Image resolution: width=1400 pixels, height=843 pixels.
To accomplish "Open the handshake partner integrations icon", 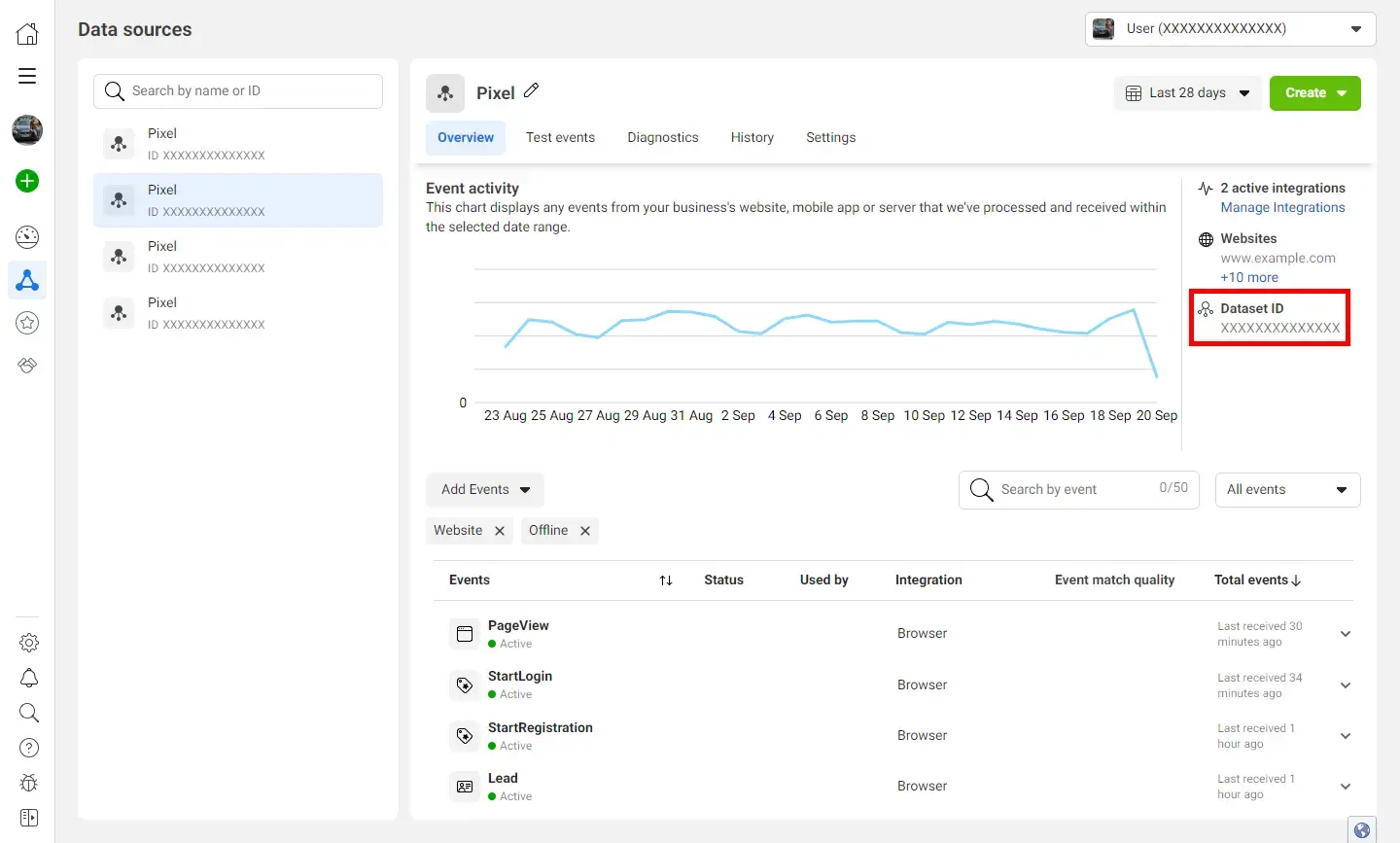I will (27, 366).
